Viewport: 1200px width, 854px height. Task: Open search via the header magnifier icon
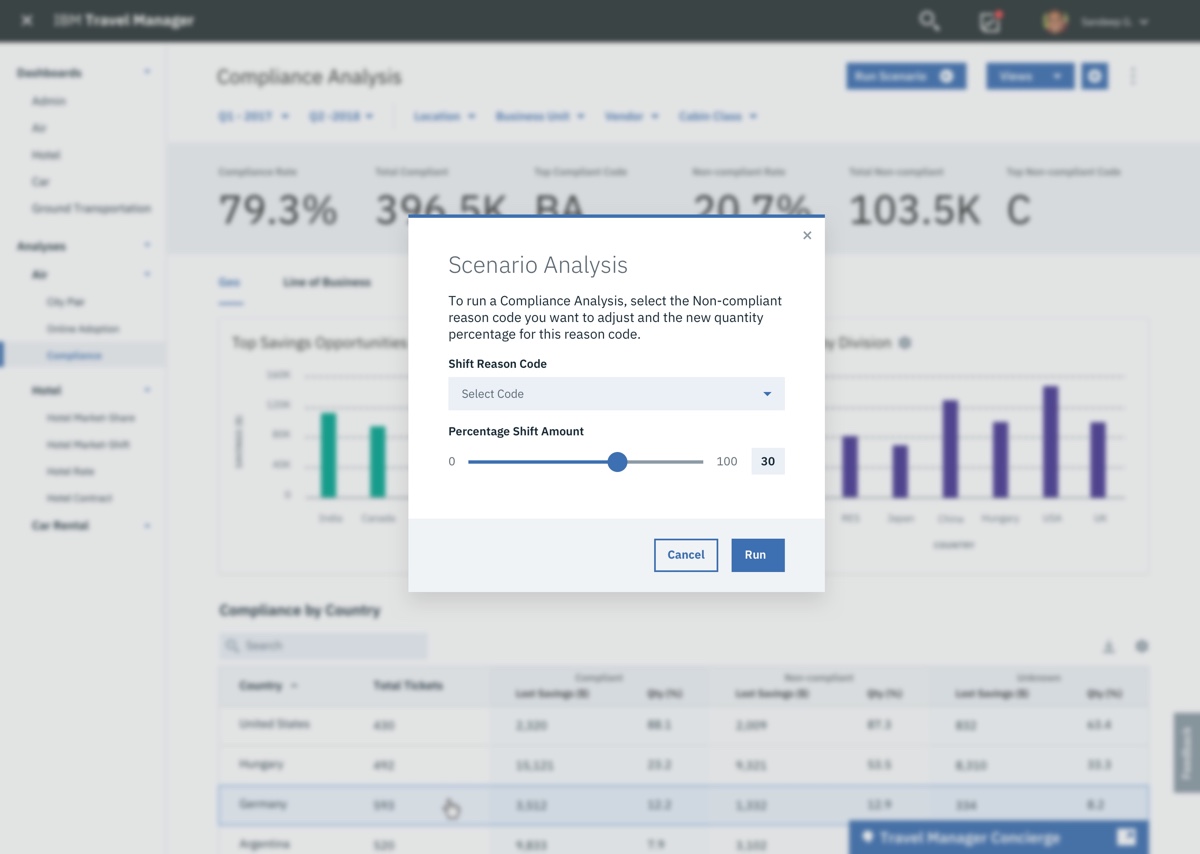click(x=929, y=21)
